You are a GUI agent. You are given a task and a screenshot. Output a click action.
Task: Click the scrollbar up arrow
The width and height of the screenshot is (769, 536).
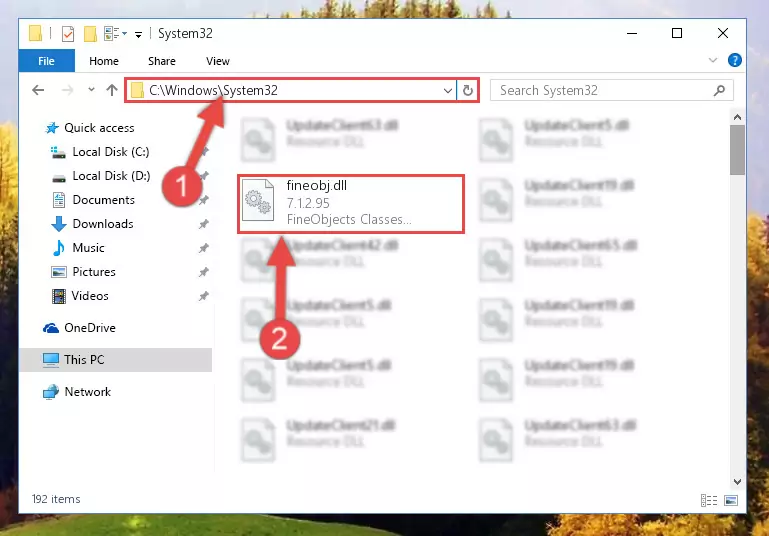[x=737, y=117]
